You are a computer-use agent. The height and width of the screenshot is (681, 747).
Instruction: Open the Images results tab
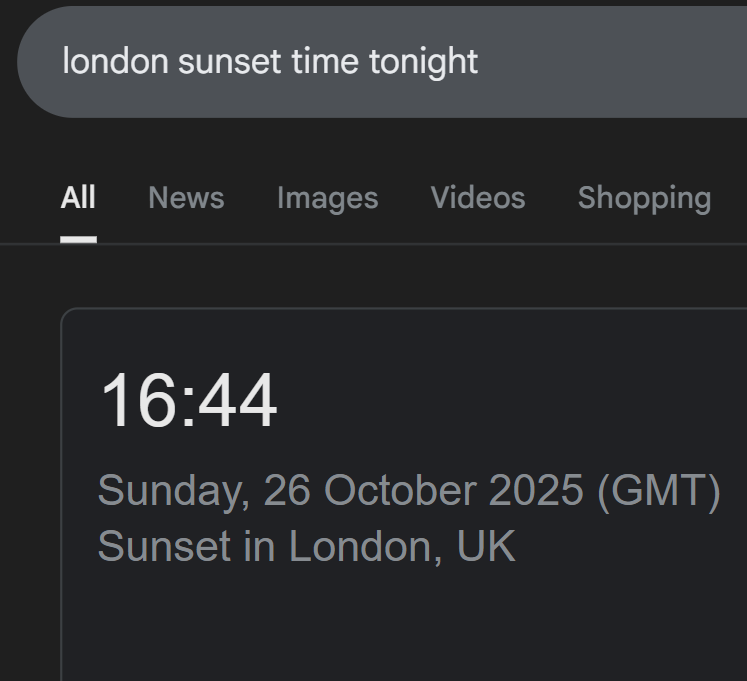327,198
